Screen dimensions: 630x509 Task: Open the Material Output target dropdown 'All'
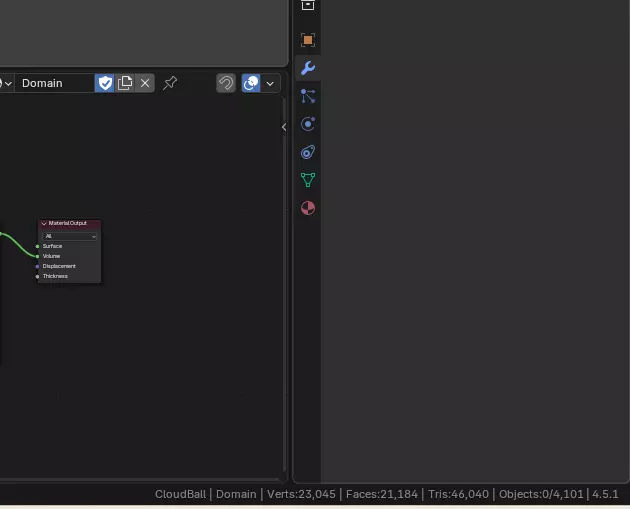pyautogui.click(x=70, y=236)
